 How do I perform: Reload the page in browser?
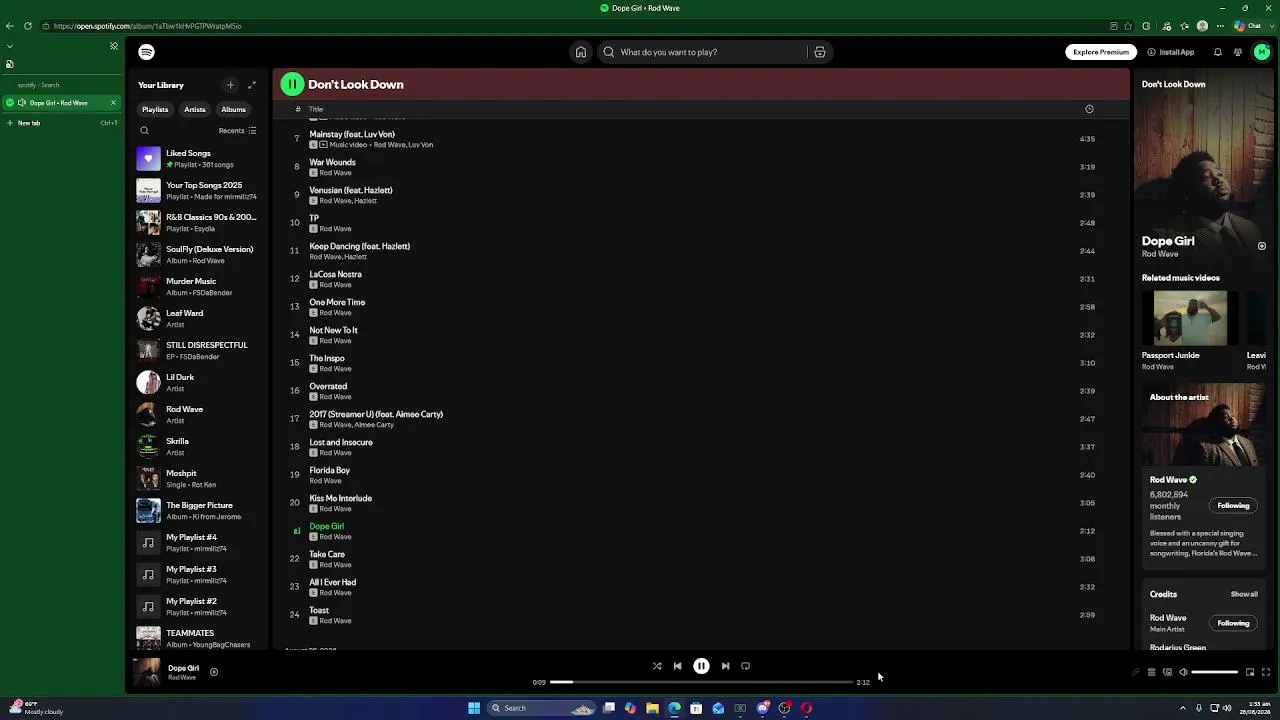coord(27,26)
